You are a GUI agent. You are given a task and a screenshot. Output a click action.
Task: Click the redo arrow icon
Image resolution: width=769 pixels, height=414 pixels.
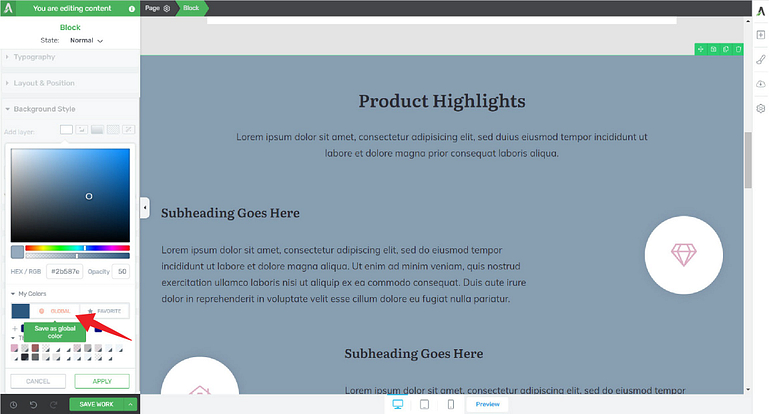53,405
